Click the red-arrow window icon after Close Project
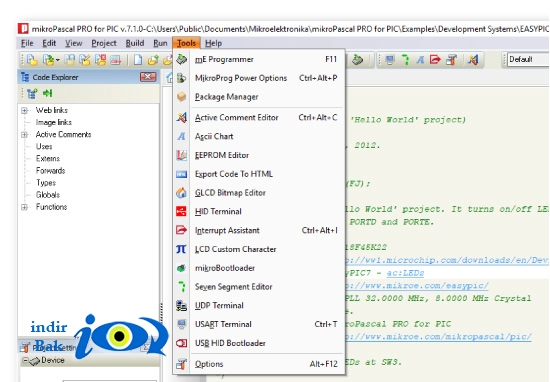The height and width of the screenshot is (382, 550). coord(116,60)
